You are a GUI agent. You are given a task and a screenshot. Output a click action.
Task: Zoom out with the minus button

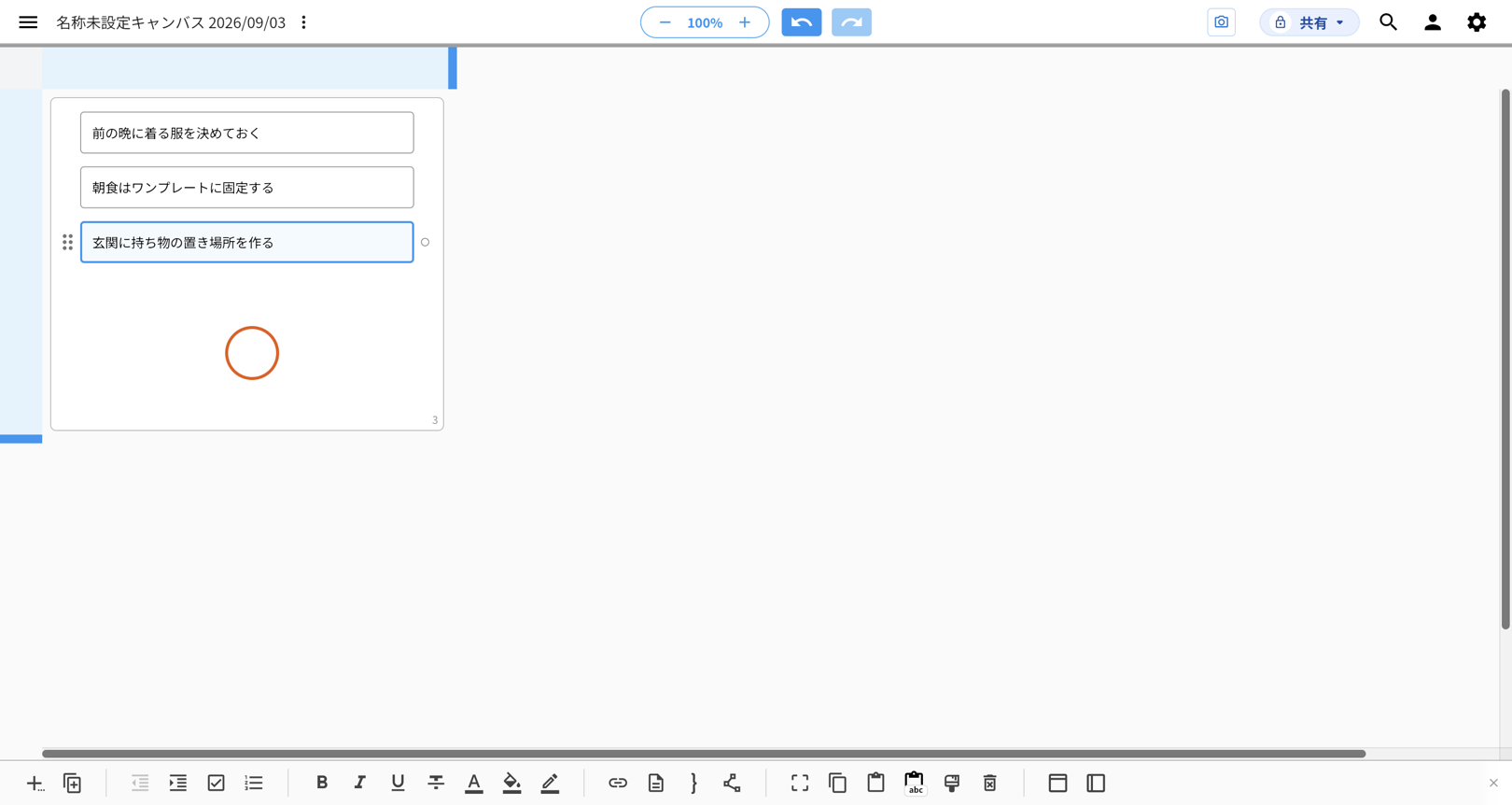(x=665, y=22)
